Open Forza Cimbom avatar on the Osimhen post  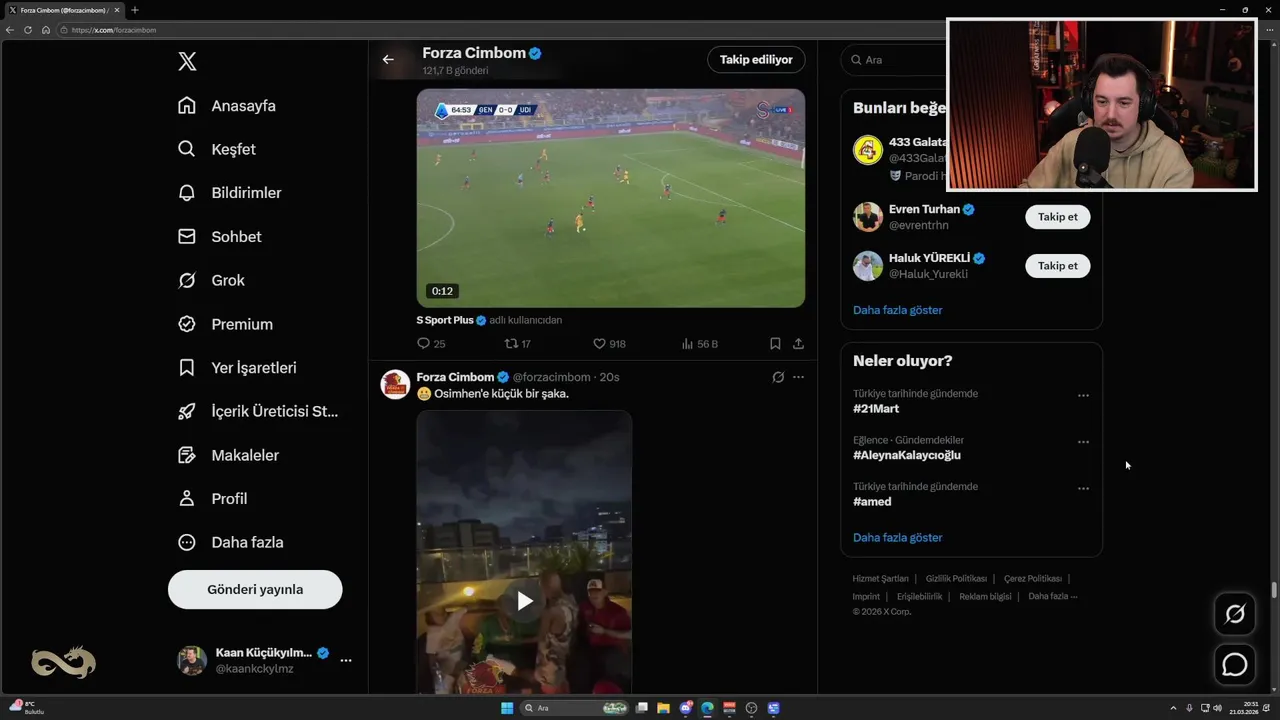click(x=395, y=384)
